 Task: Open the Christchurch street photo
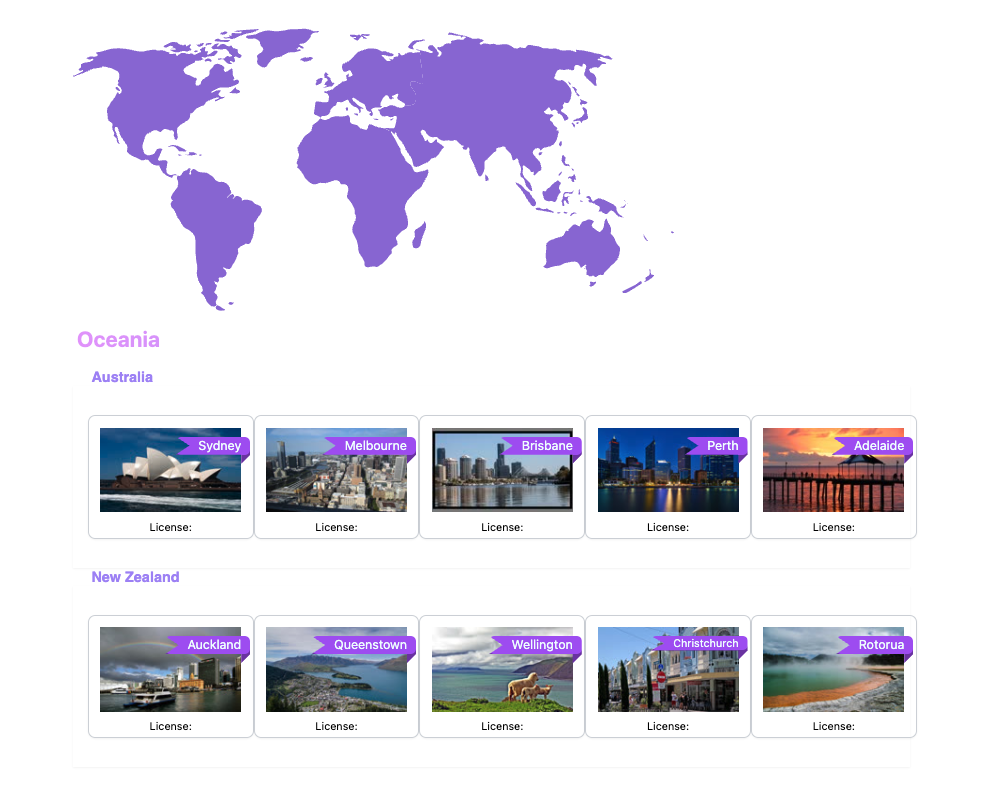pyautogui.click(x=668, y=669)
